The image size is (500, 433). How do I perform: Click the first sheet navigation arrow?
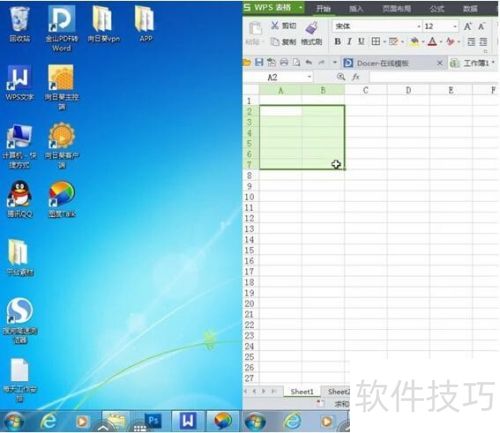tap(246, 391)
